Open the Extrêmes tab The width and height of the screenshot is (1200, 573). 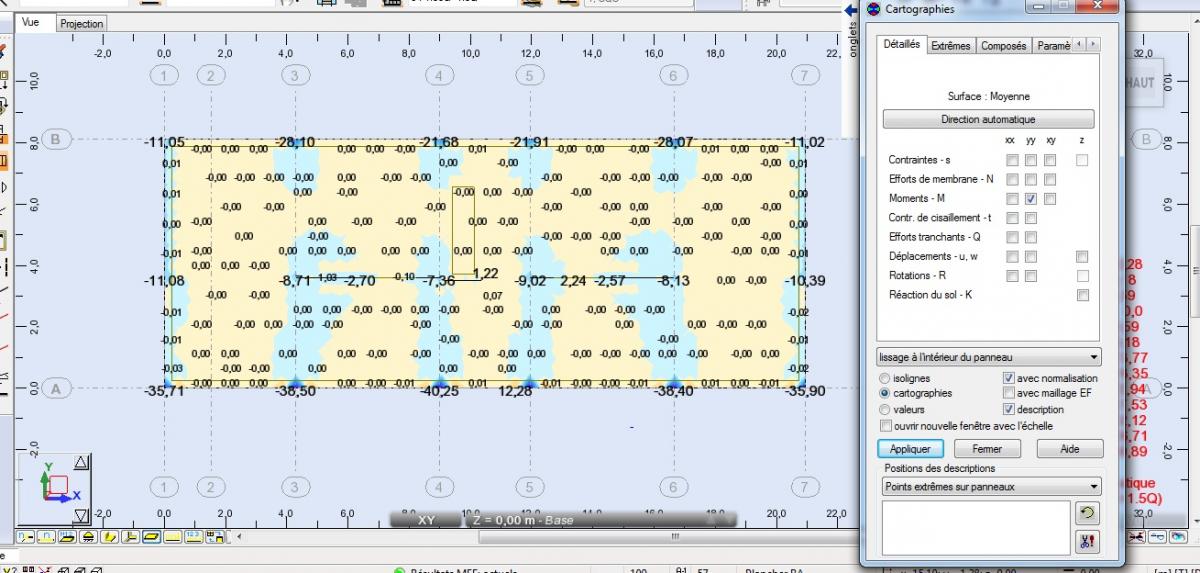(950, 46)
